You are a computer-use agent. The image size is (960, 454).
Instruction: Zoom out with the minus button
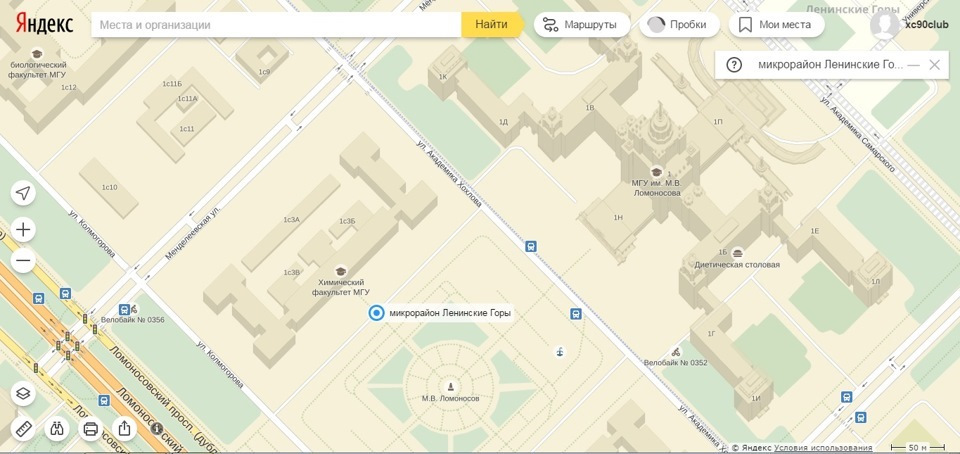[23, 262]
